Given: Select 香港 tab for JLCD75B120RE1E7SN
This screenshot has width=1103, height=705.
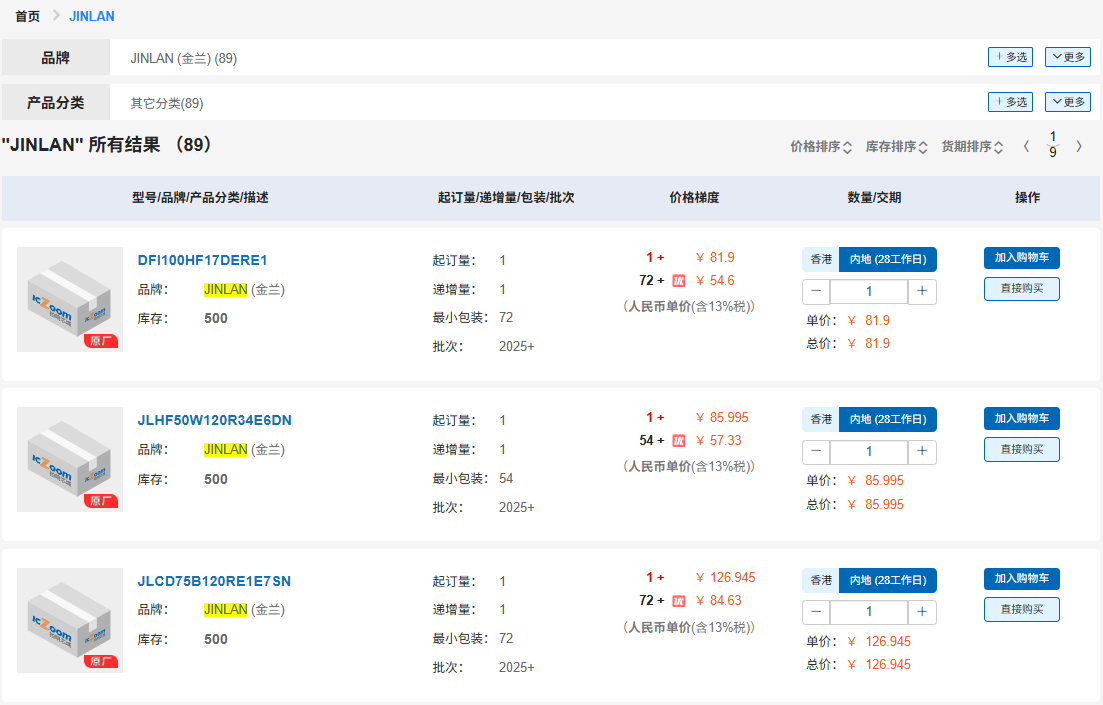Looking at the screenshot, I should pyautogui.click(x=820, y=580).
